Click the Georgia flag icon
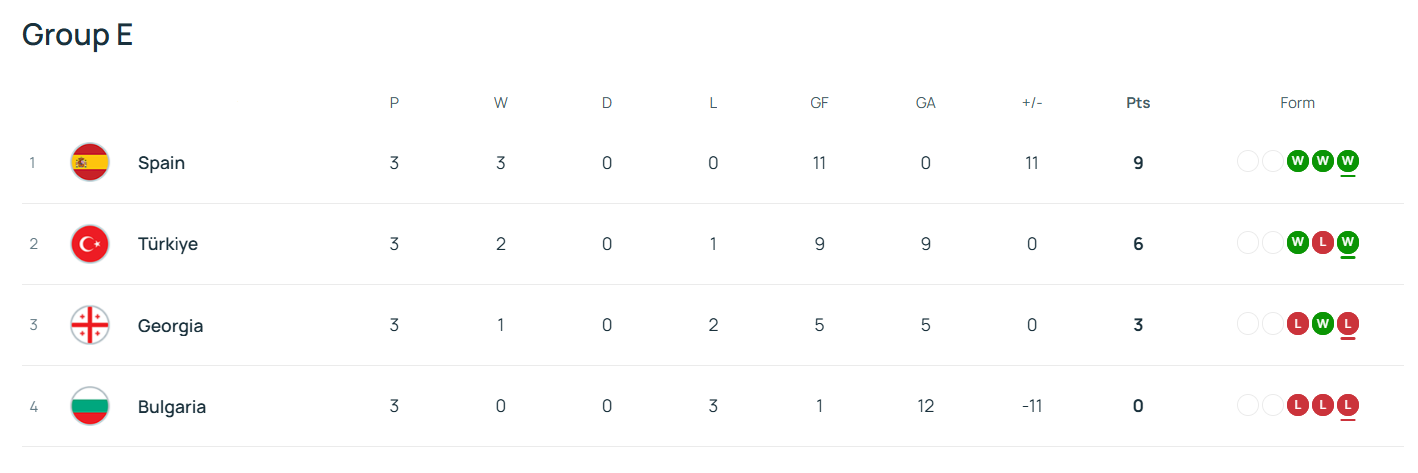This screenshot has width=1418, height=473. tap(90, 325)
